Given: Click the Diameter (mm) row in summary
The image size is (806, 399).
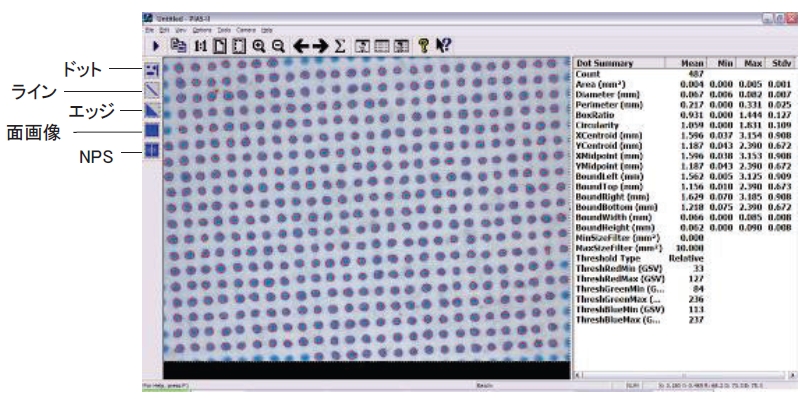Looking at the screenshot, I should point(684,95).
